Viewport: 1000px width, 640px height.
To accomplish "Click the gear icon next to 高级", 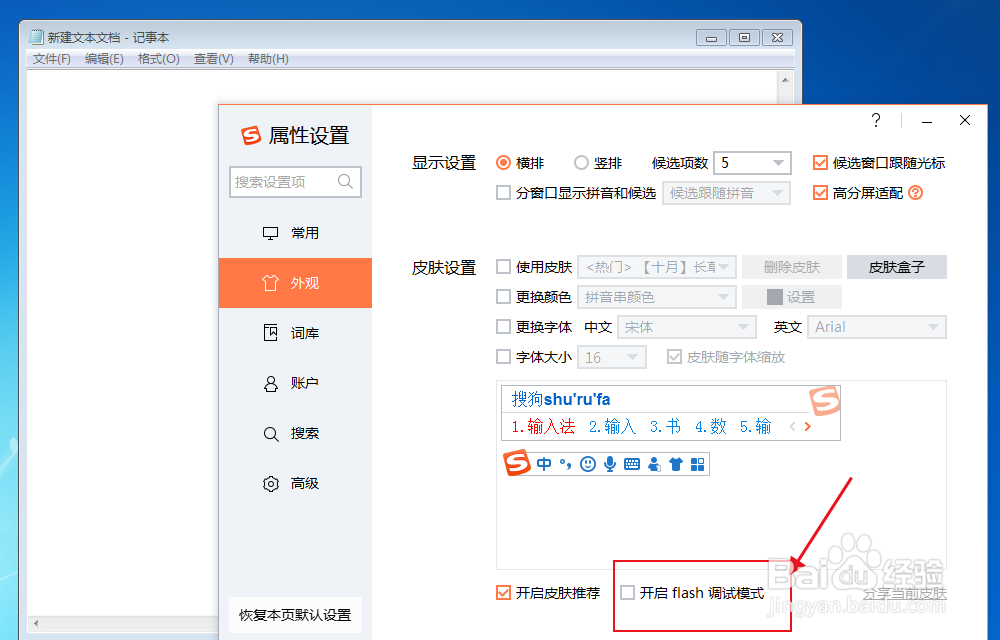I will click(270, 483).
